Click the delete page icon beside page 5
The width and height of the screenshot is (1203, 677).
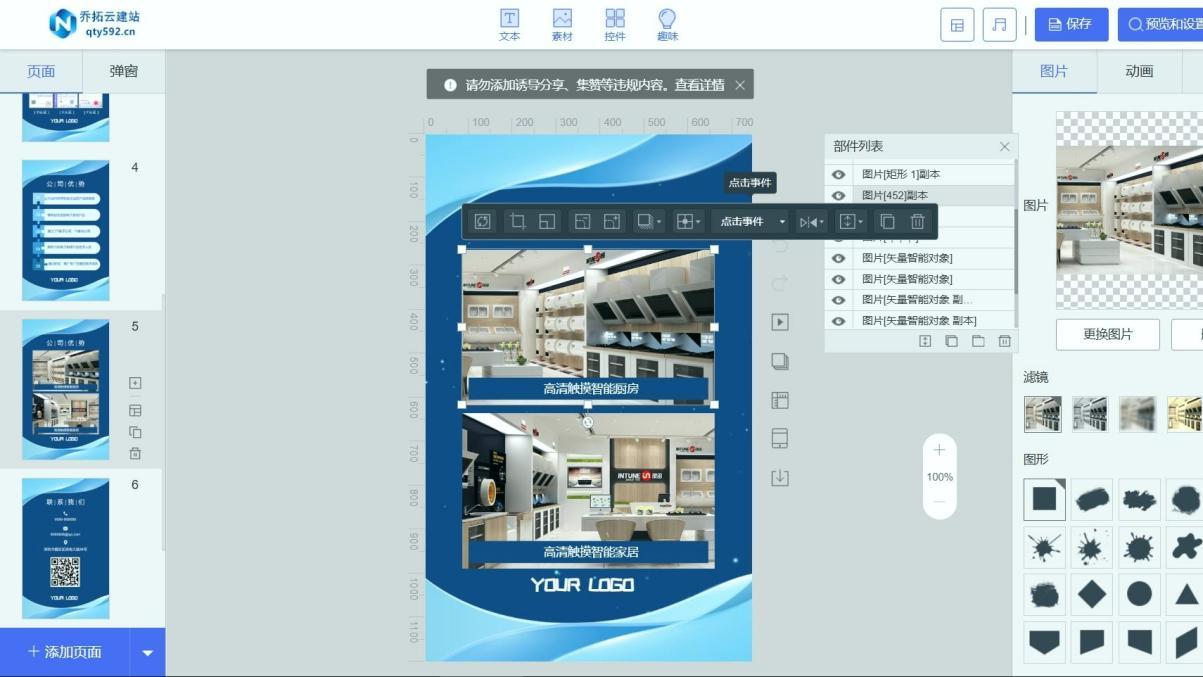click(135, 453)
